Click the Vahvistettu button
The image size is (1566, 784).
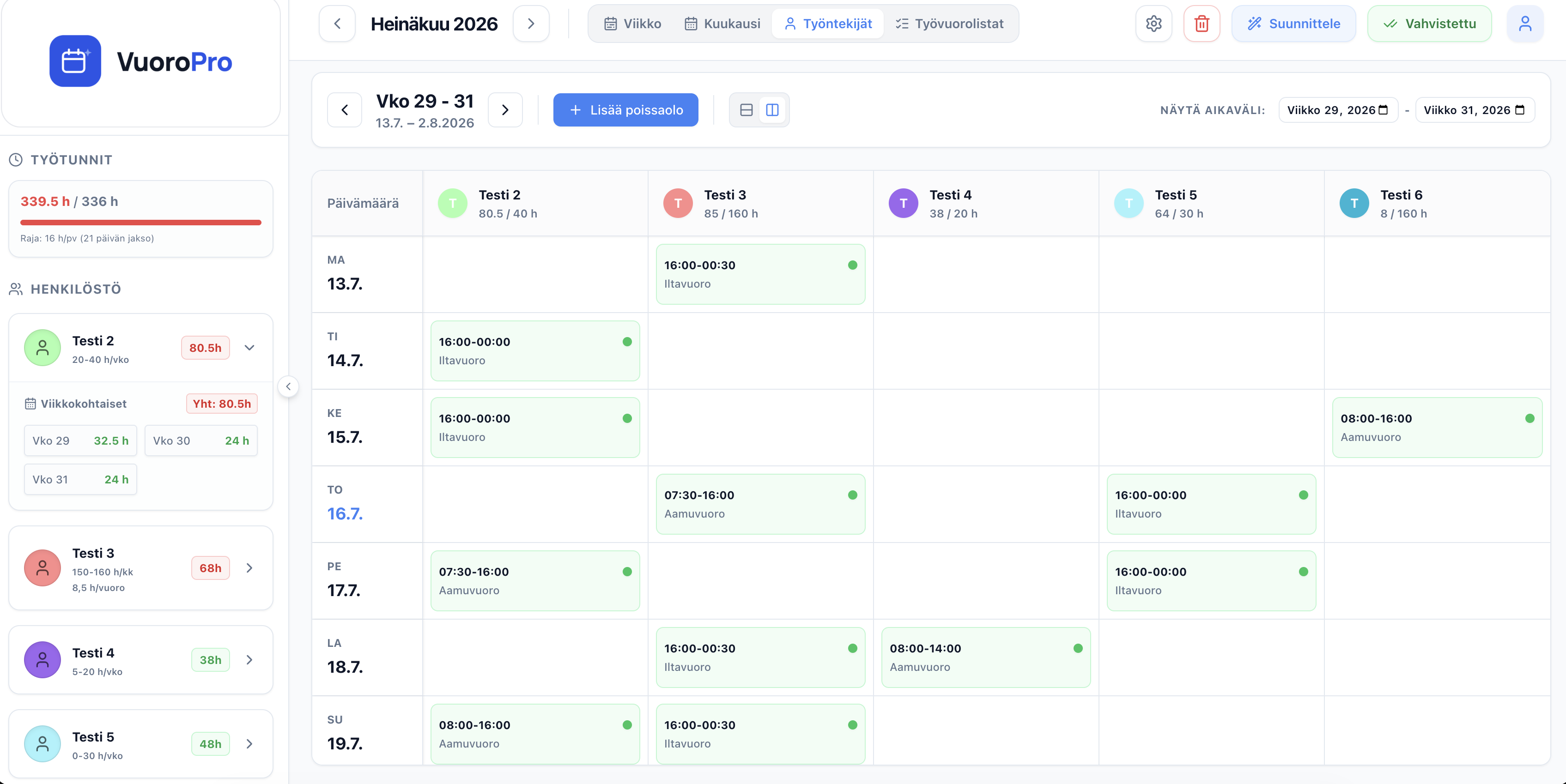1429,24
